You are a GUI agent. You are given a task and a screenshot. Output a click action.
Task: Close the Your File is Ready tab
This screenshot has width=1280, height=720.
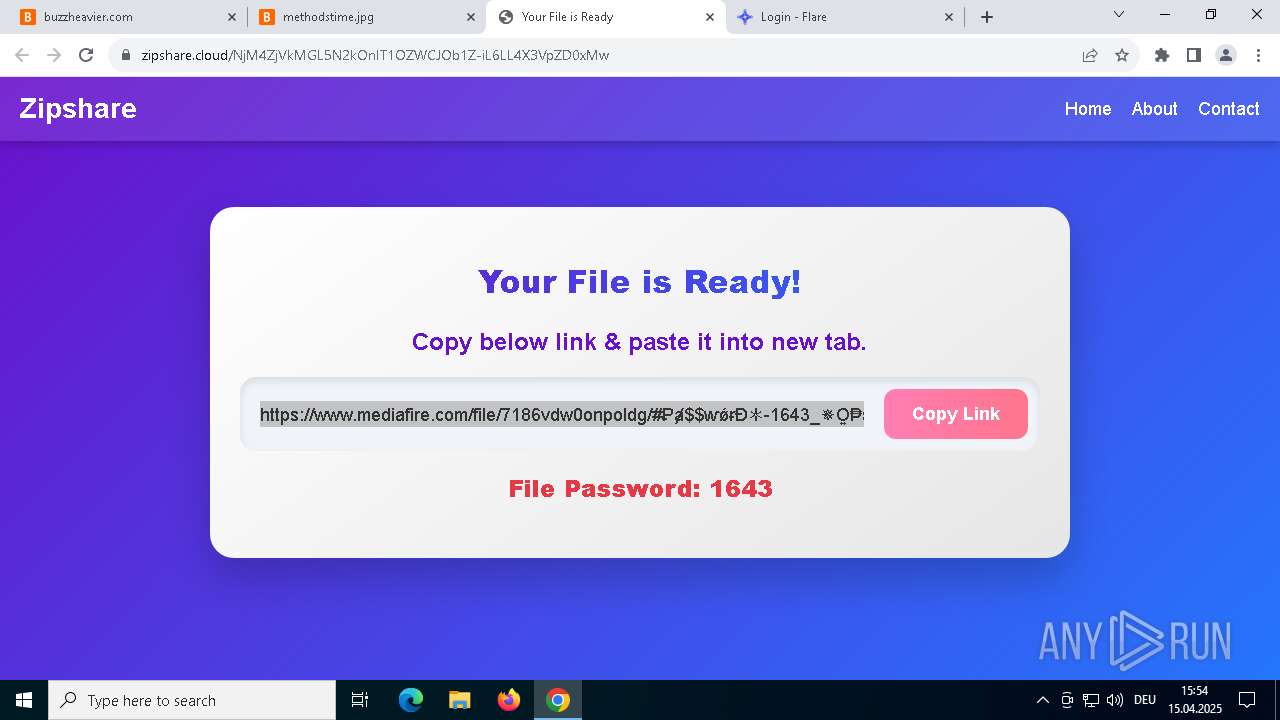click(711, 17)
